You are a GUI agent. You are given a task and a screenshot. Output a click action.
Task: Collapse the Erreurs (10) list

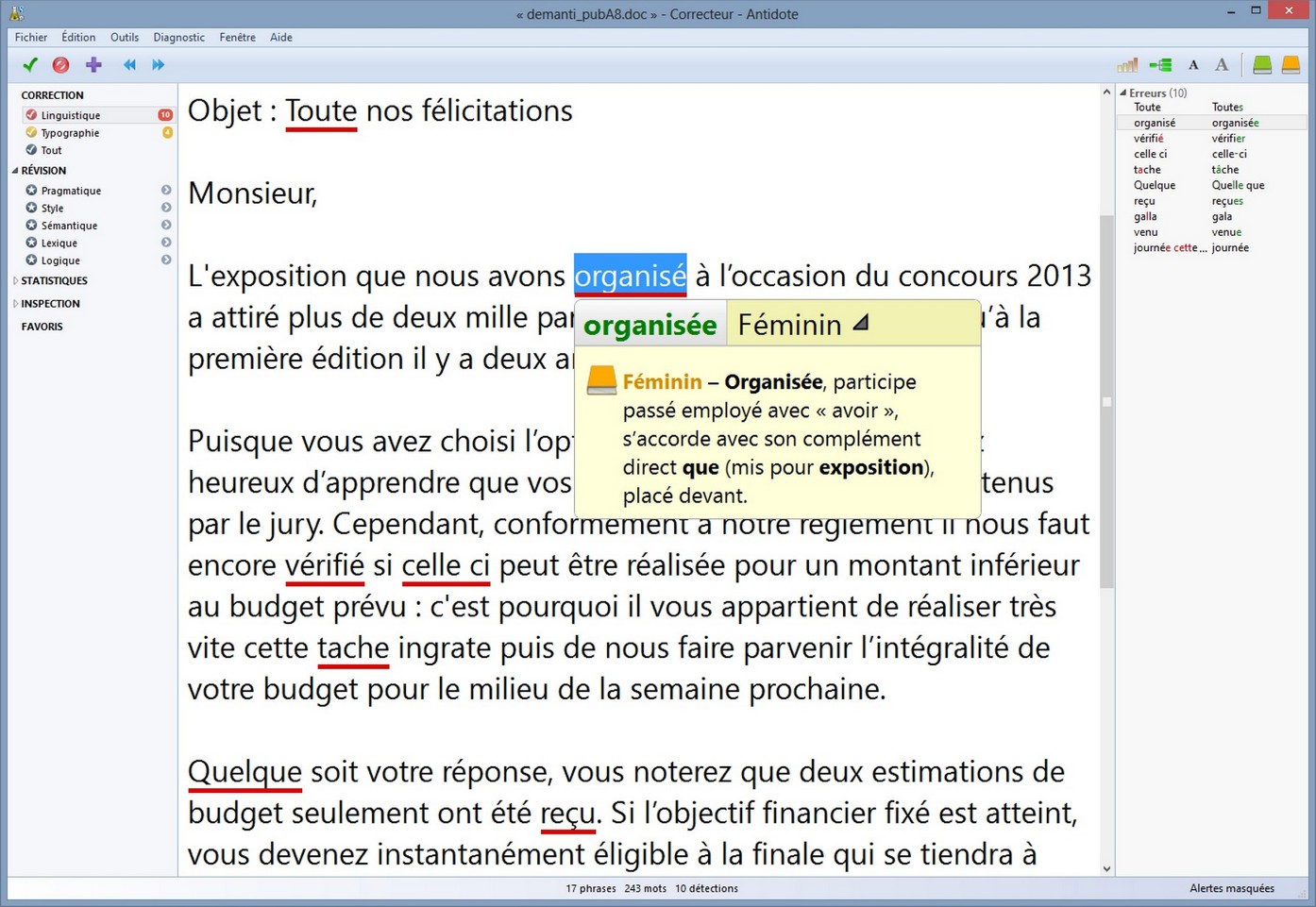point(1123,92)
